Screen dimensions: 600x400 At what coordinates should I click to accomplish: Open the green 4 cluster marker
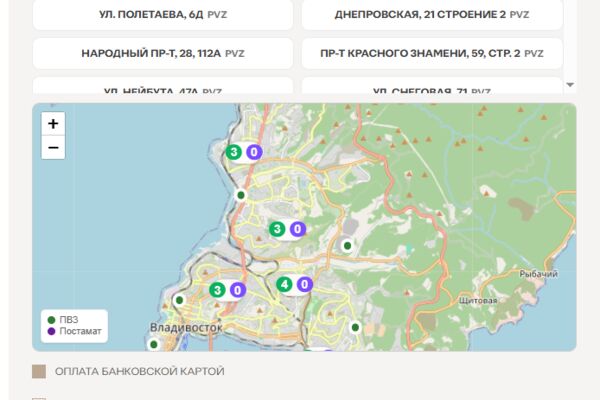pyautogui.click(x=284, y=284)
